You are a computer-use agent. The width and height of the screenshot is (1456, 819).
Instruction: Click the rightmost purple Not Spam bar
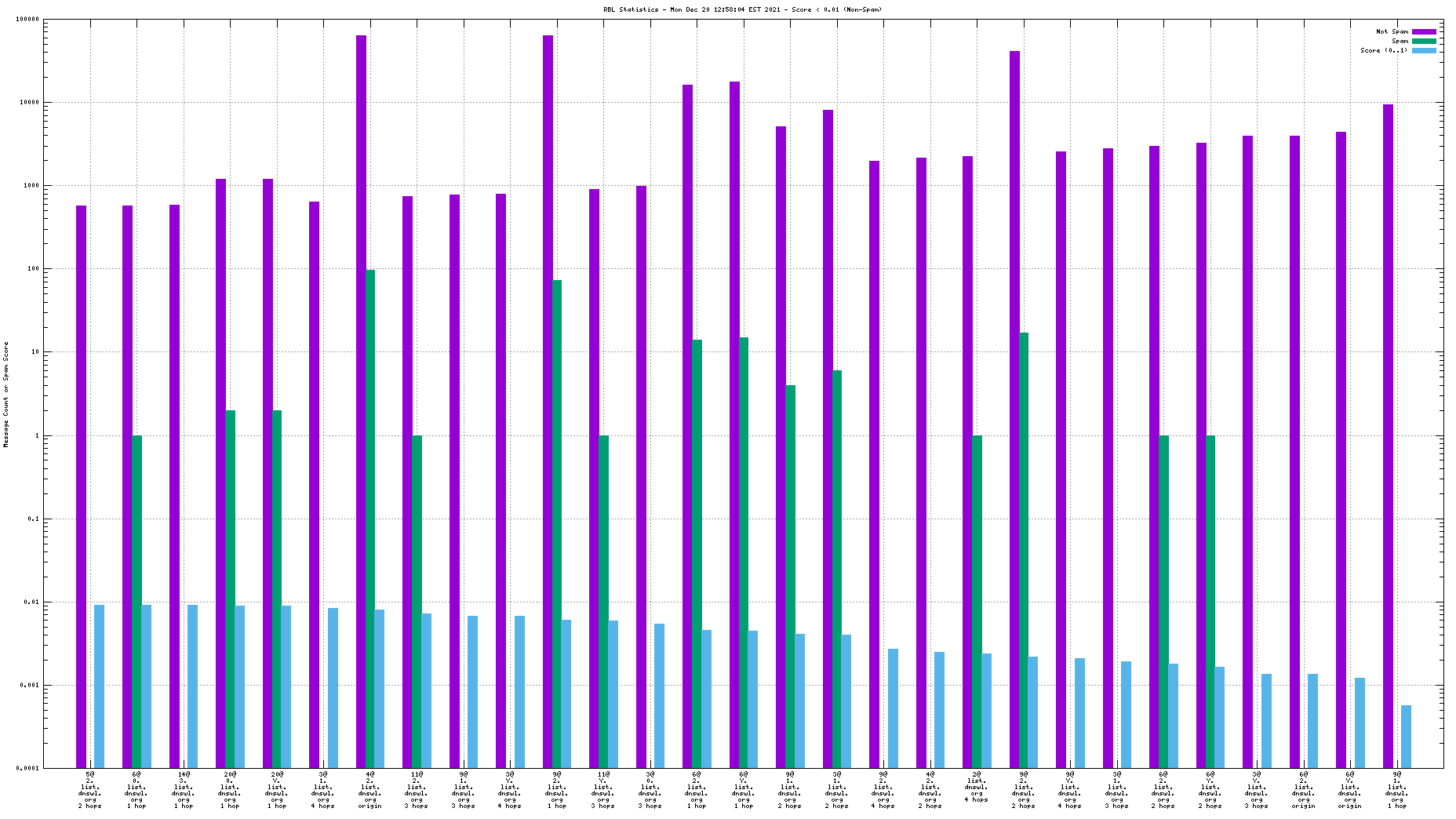pos(1388,435)
